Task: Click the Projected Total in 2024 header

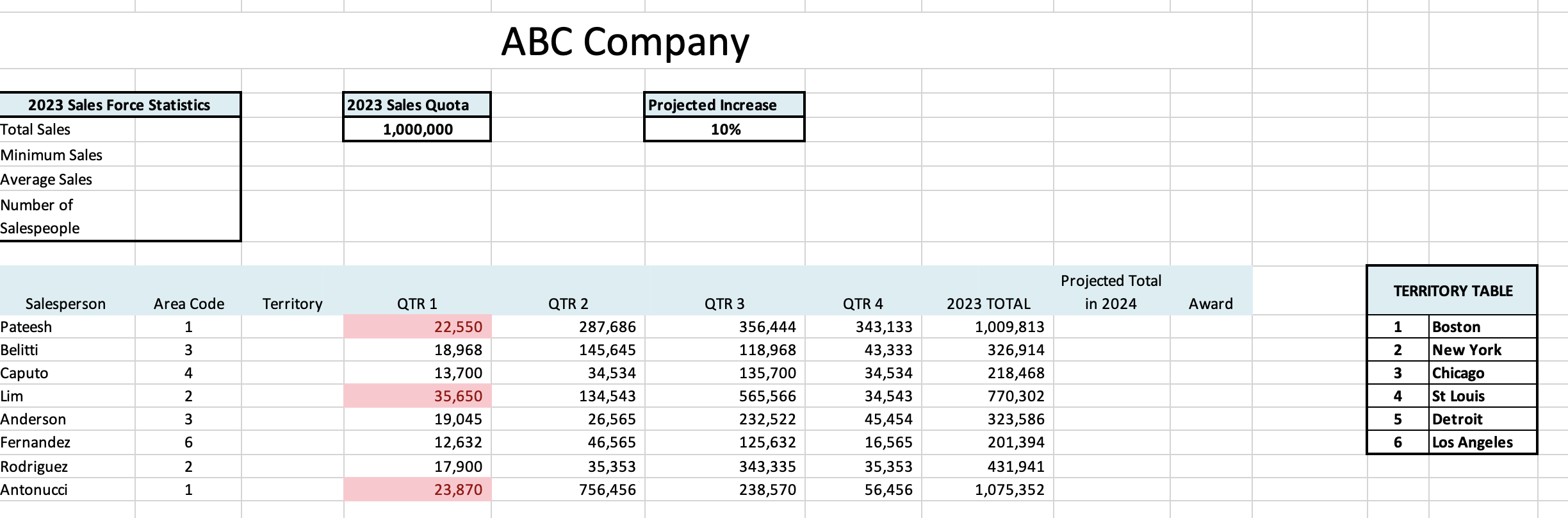Action: (1111, 292)
